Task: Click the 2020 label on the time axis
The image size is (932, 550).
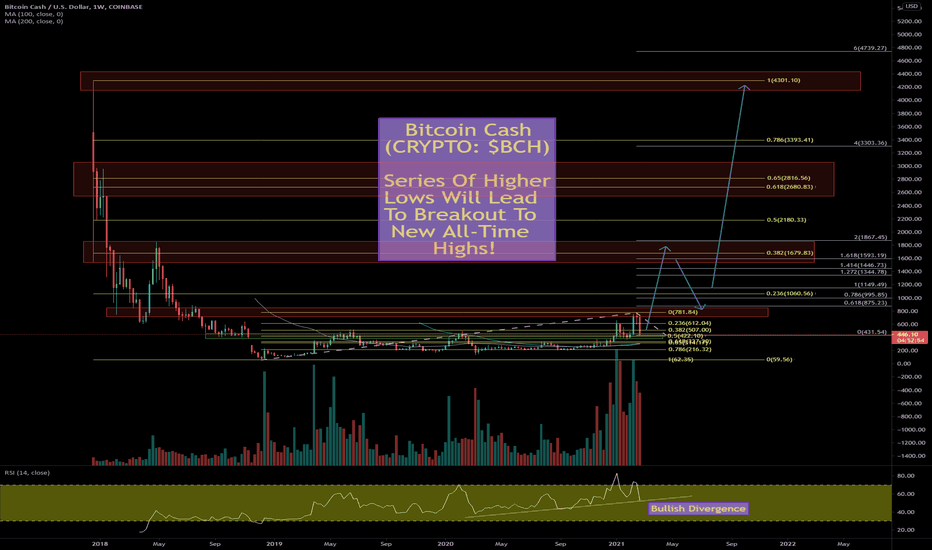Action: tap(445, 543)
